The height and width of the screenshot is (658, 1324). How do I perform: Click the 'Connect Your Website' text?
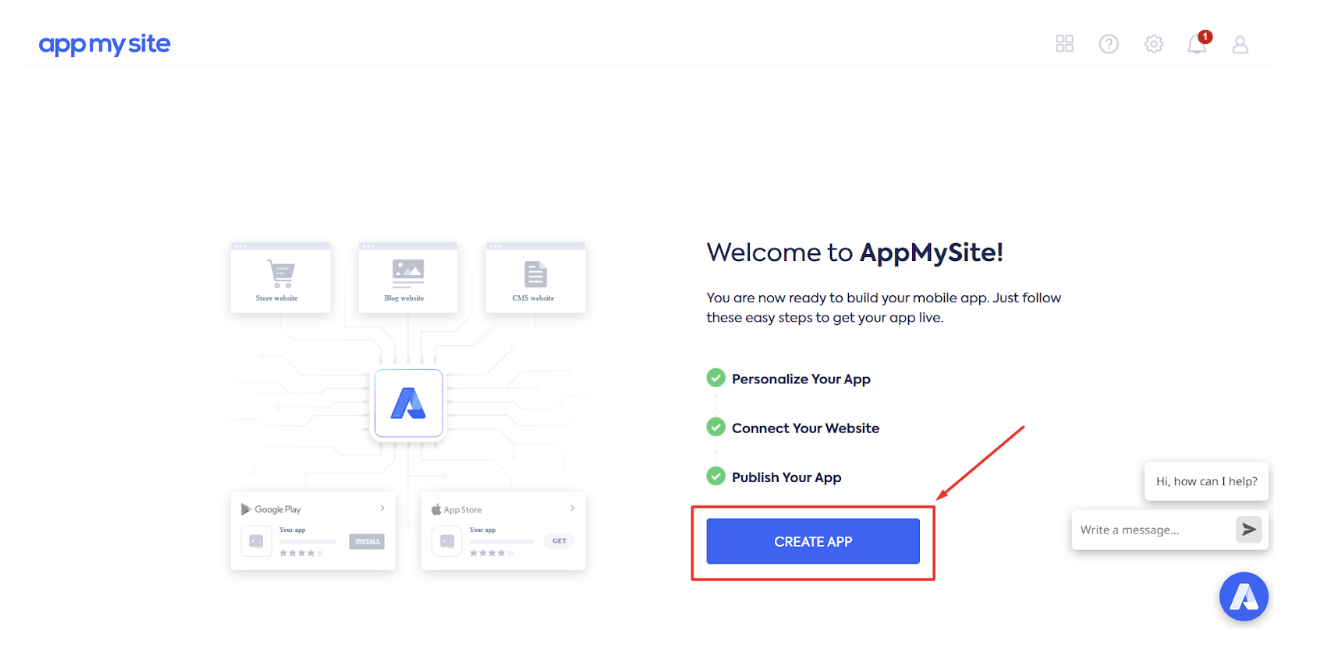(806, 428)
